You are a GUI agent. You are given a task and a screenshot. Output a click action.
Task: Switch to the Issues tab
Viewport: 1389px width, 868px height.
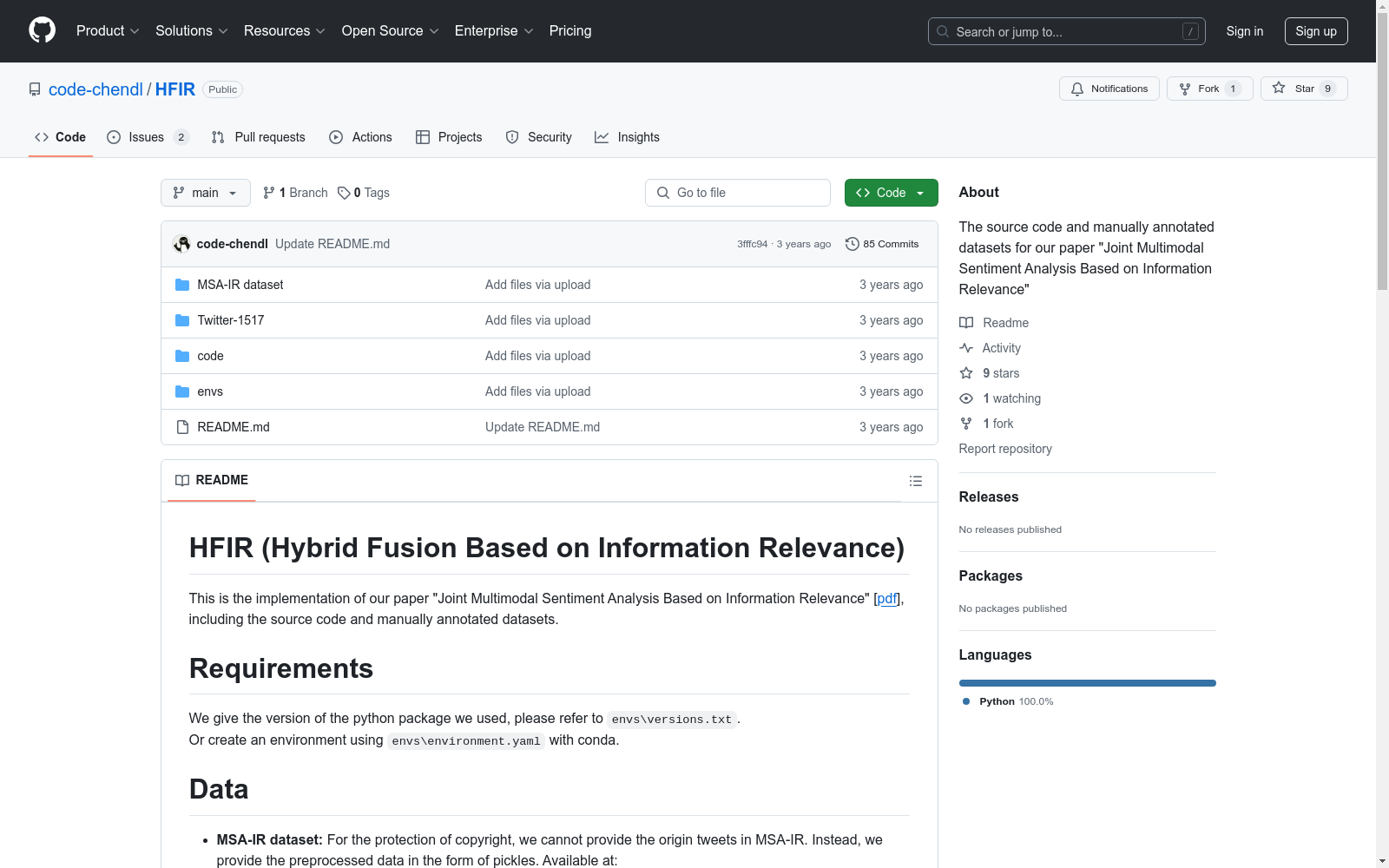click(x=148, y=137)
